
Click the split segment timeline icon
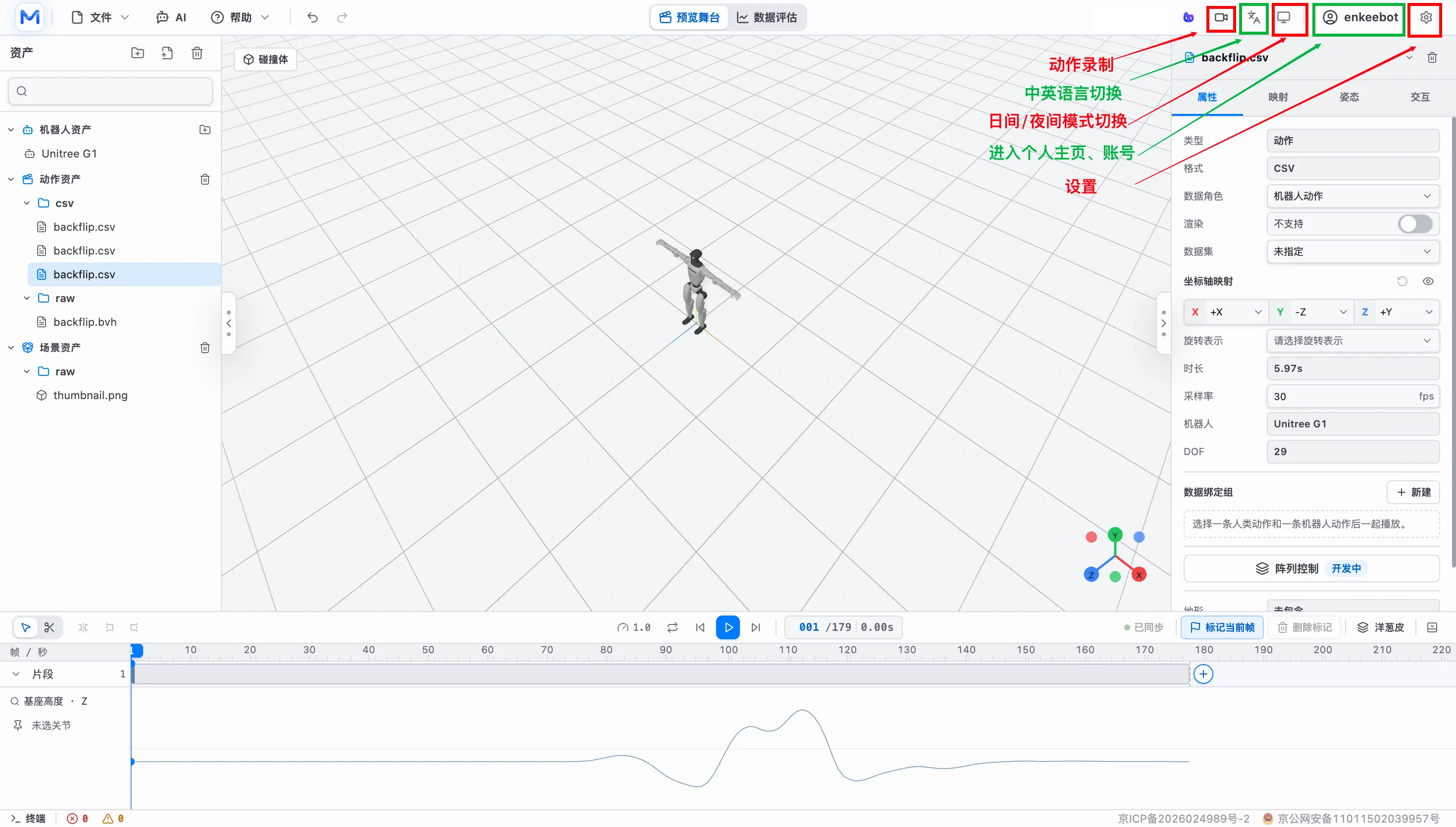point(83,627)
